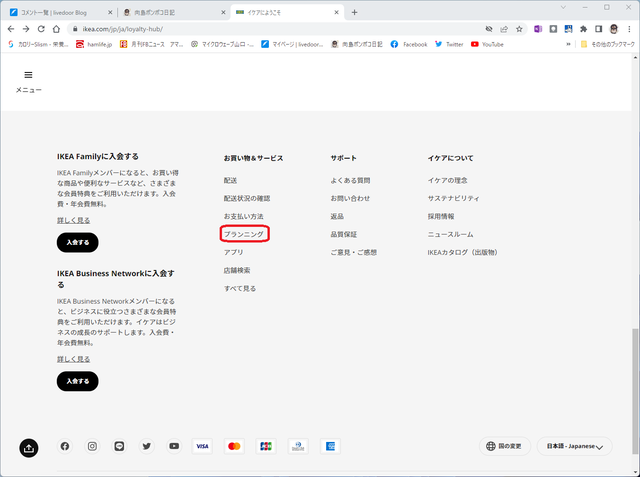Screen dimensions: 640x477
Task: Open IKEA YouTube social icon
Action: pyautogui.click(x=174, y=446)
